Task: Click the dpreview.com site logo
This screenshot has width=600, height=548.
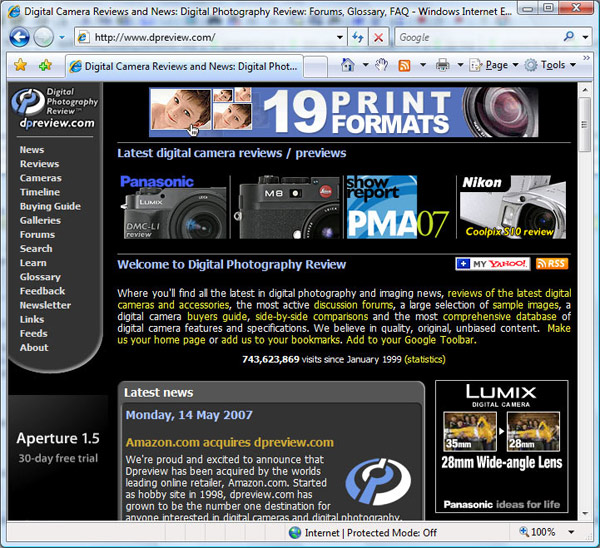Action: [54, 108]
